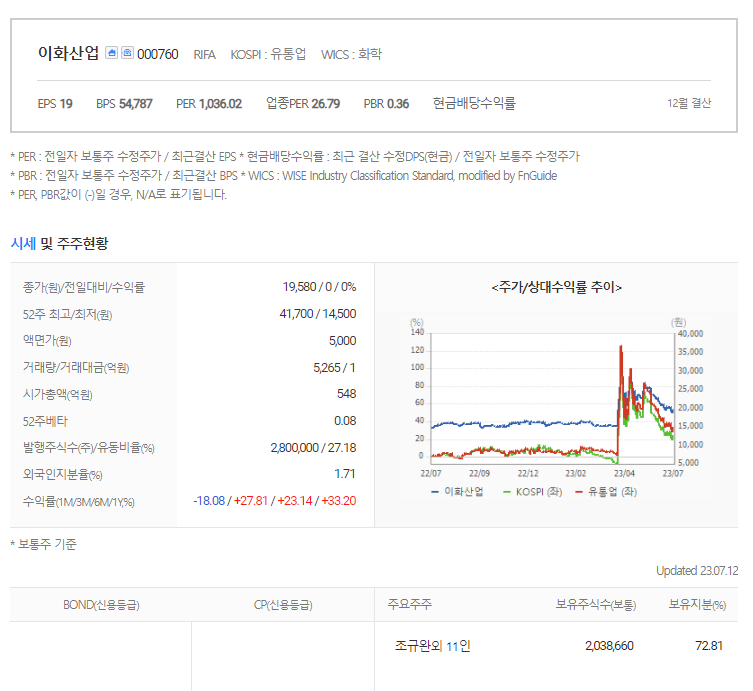Click the 및 주주현황 section heading
753x691 pixels.
click(74, 243)
